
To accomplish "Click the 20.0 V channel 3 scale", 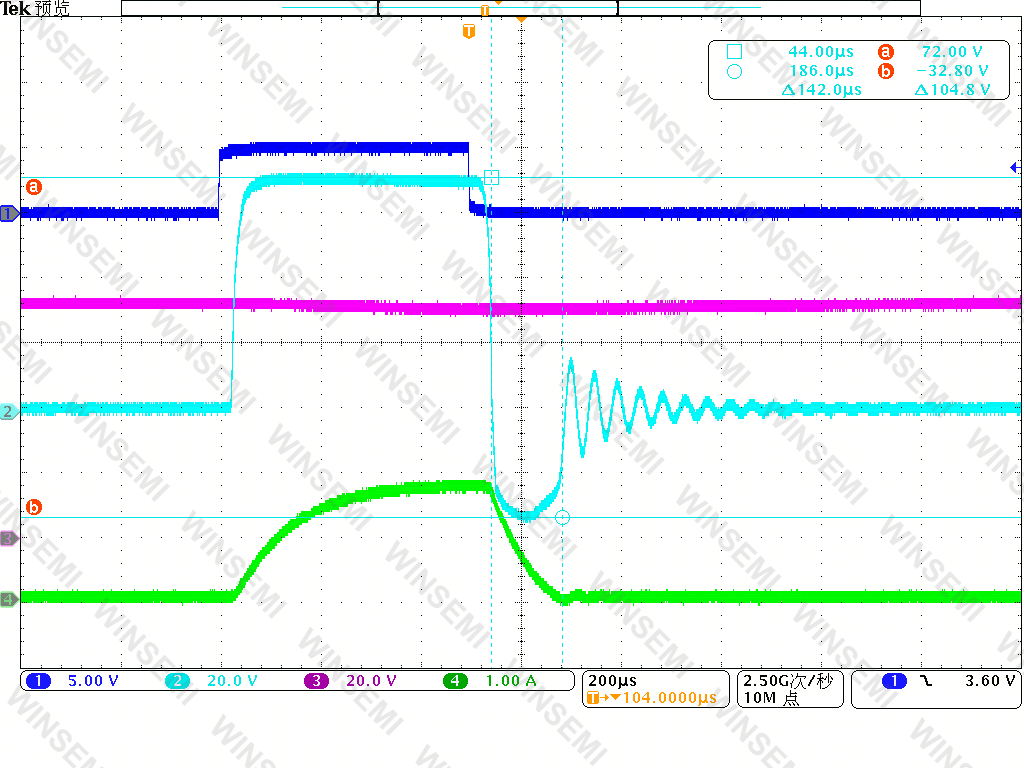I will tap(371, 680).
